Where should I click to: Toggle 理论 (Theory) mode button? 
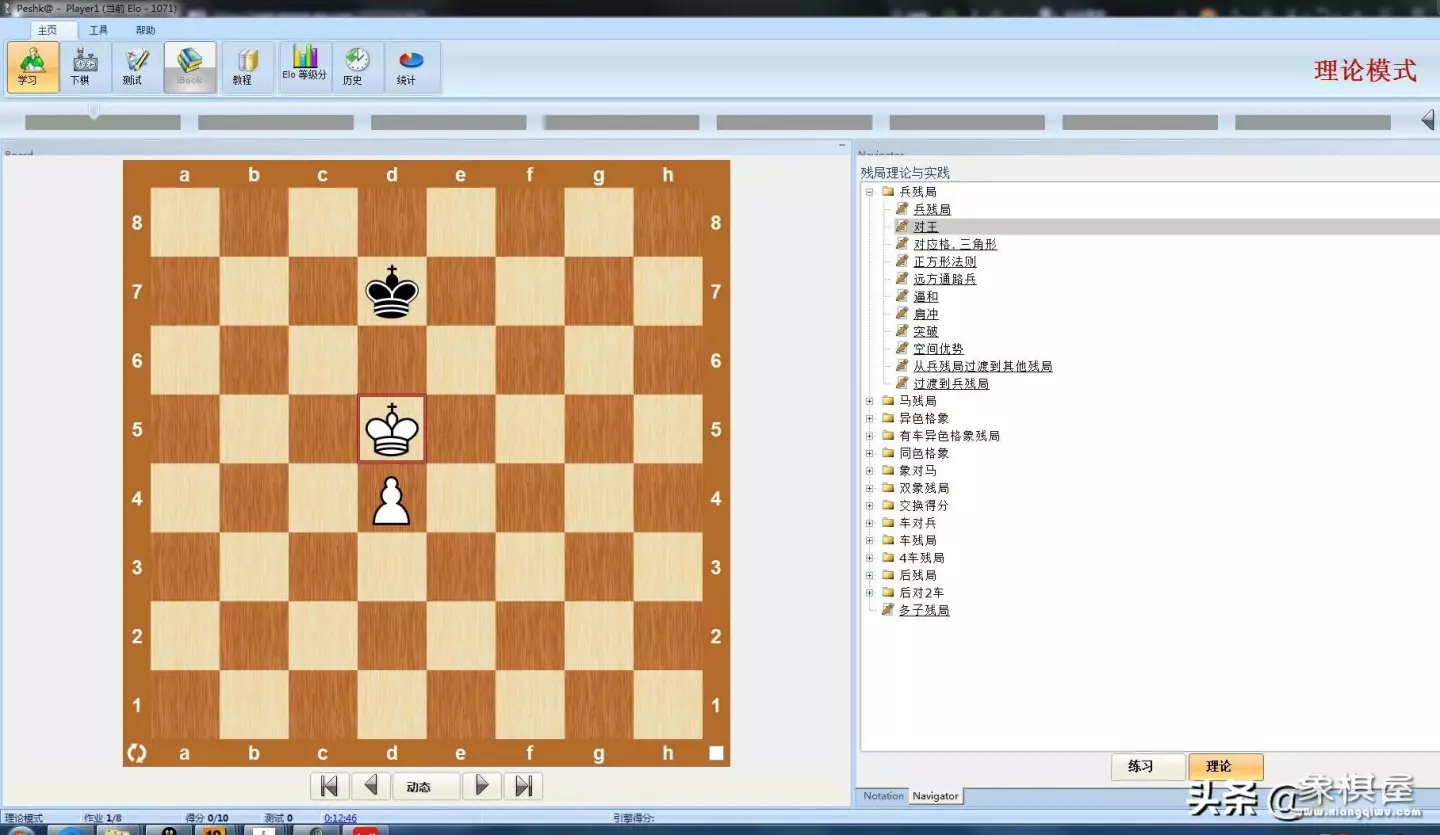[x=1225, y=766]
